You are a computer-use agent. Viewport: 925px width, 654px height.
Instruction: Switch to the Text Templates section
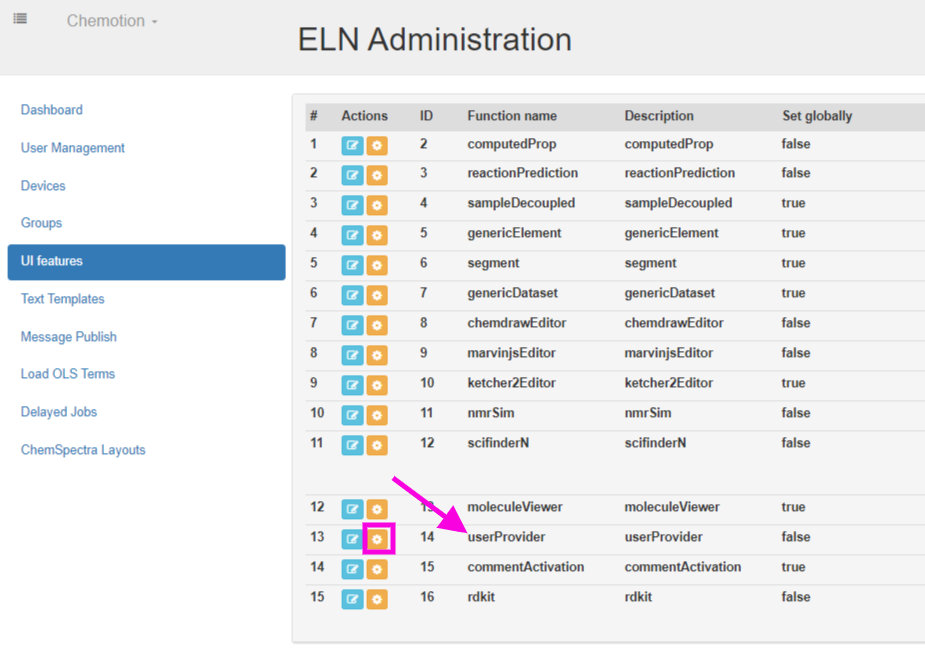click(61, 298)
